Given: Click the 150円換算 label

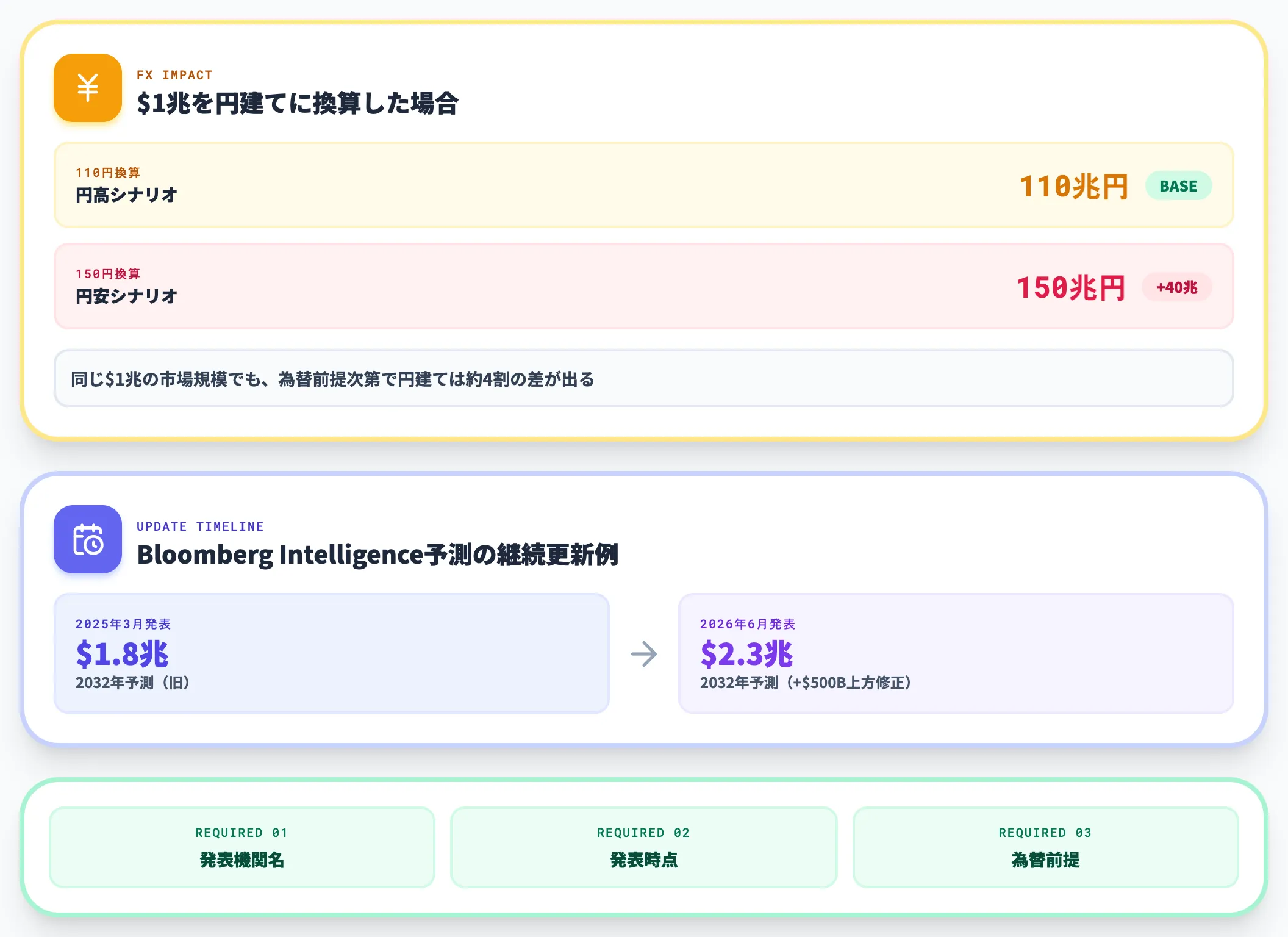Looking at the screenshot, I should tap(108, 274).
